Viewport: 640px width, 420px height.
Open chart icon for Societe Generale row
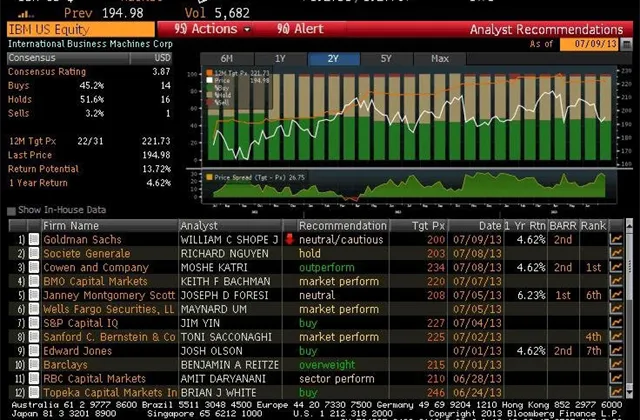[x=616, y=253]
